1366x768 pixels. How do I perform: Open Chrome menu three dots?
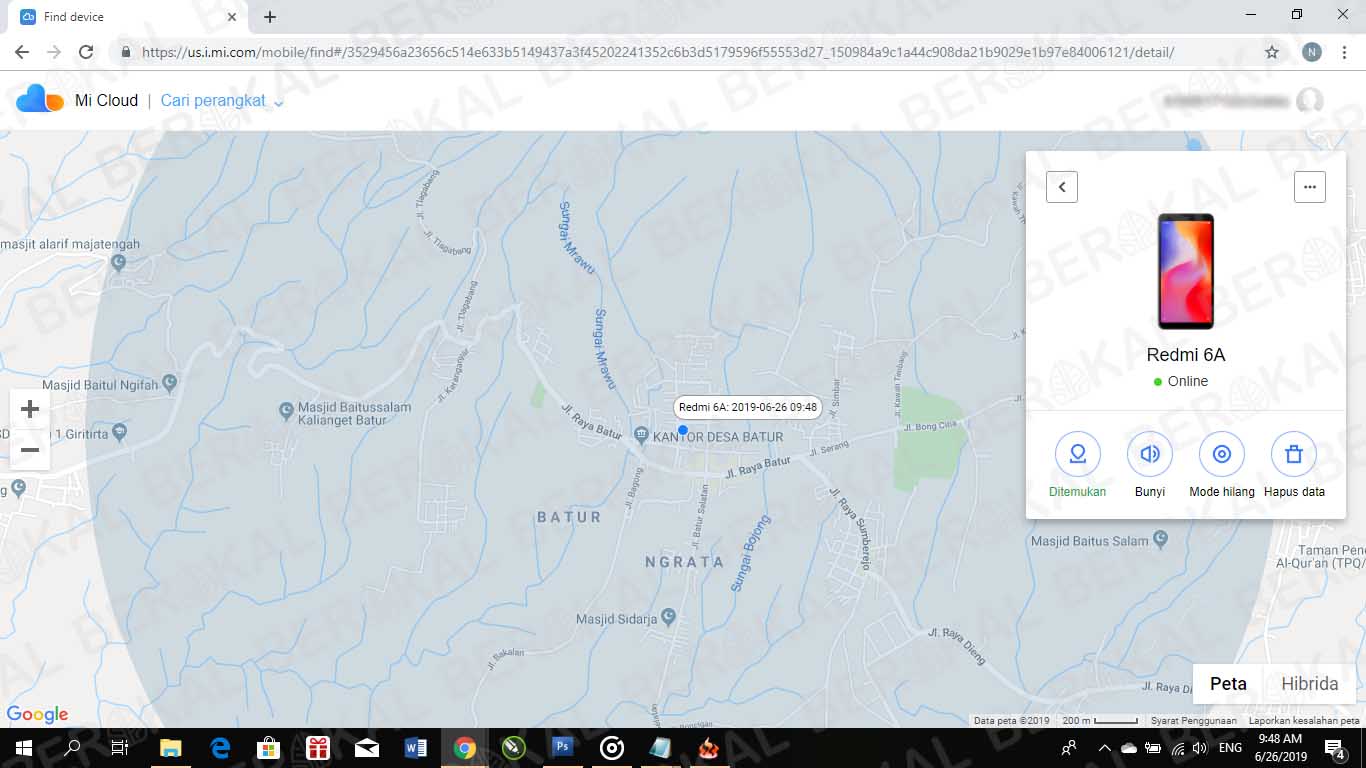1344,52
